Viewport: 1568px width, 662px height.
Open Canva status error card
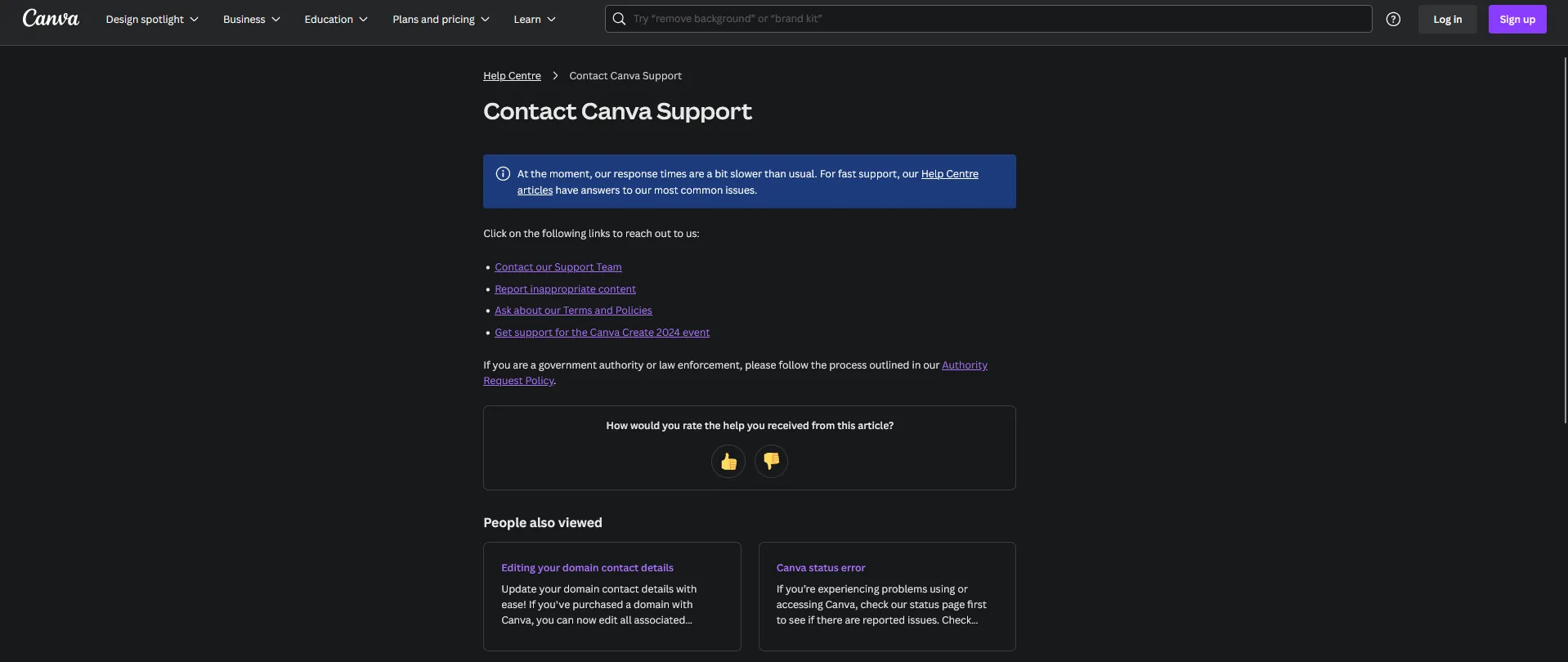pyautogui.click(x=887, y=597)
